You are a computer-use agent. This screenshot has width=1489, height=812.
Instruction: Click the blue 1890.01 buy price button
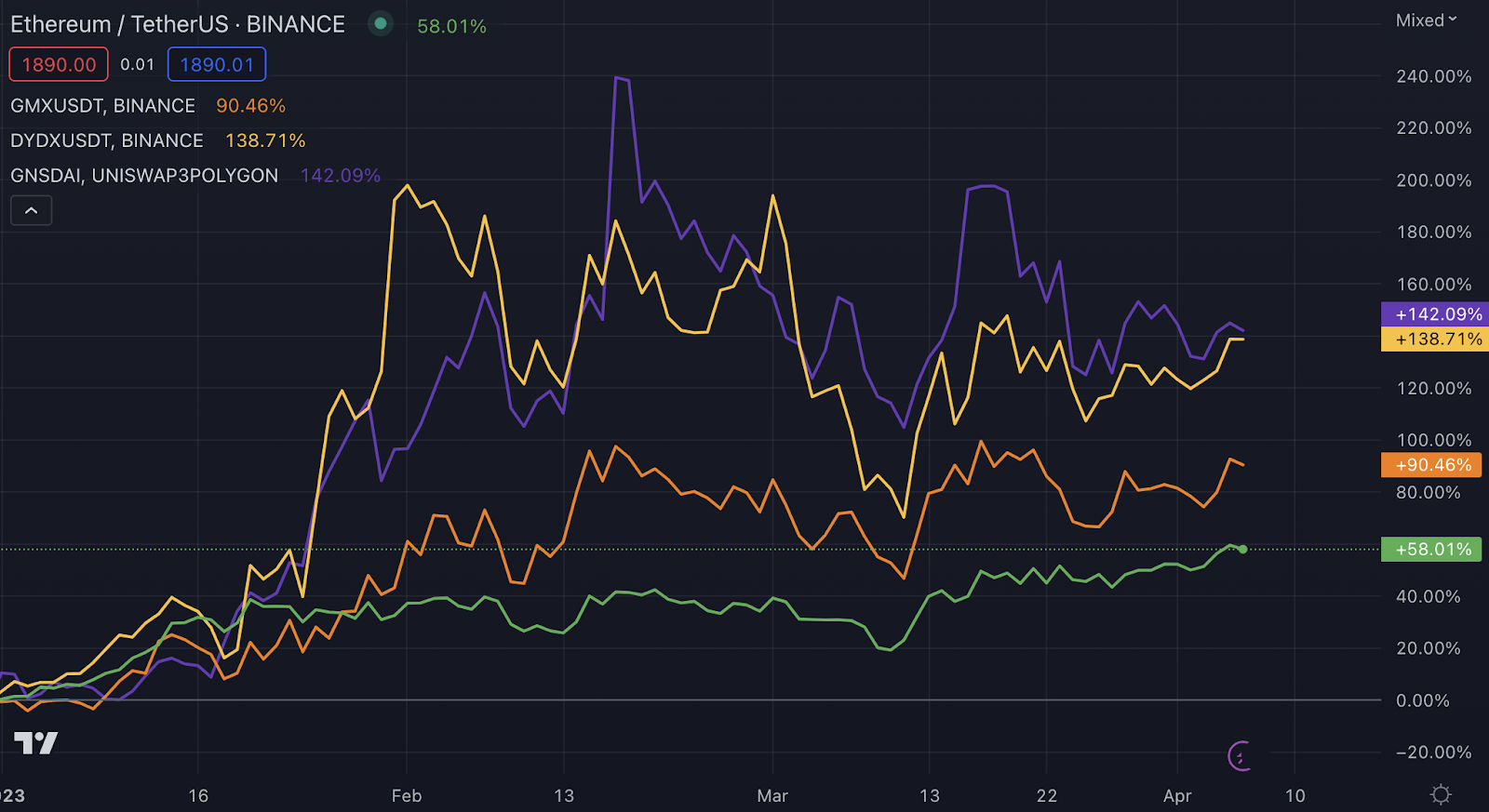217,65
